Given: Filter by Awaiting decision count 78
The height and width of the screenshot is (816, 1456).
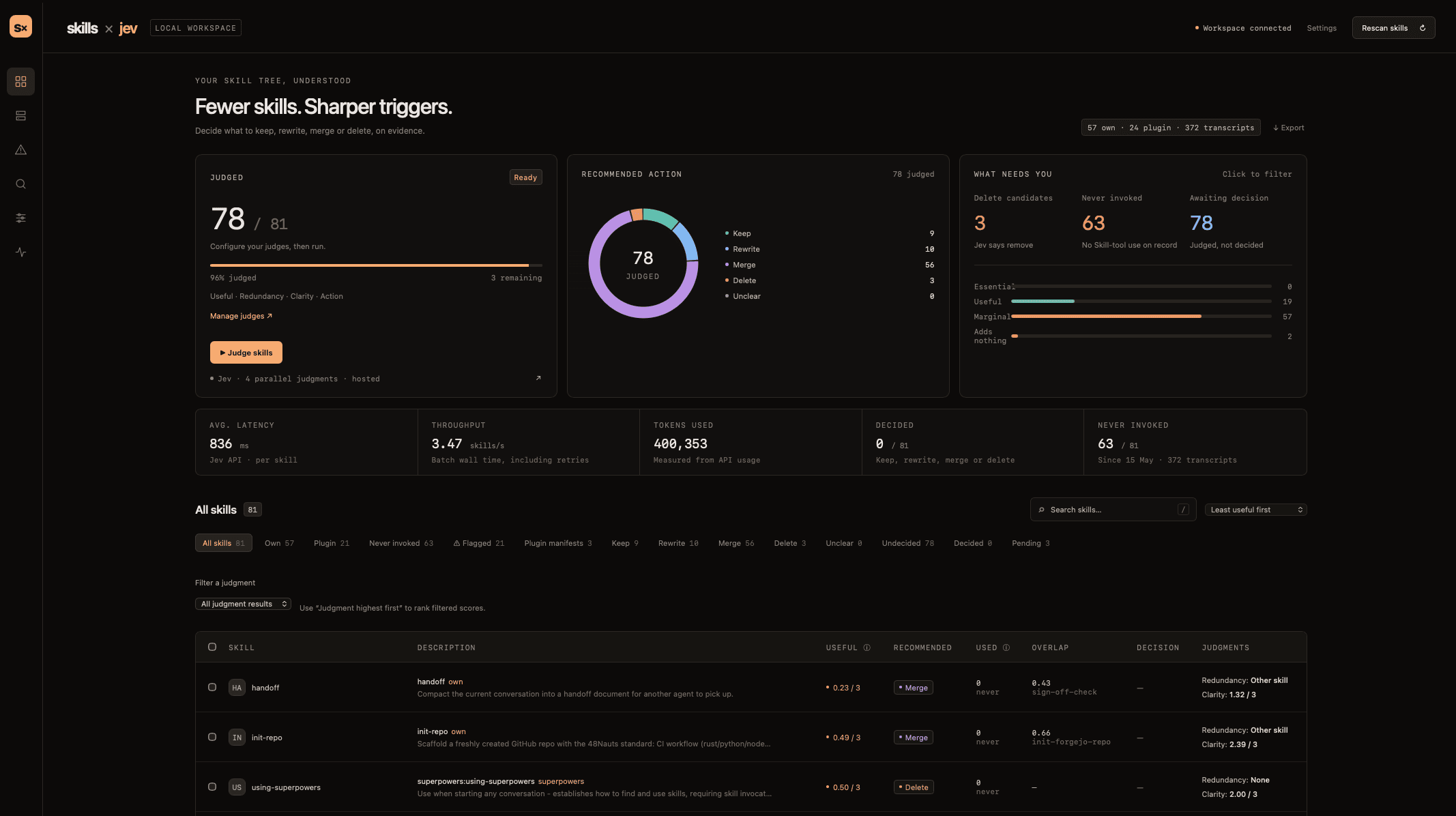Looking at the screenshot, I should pos(1202,223).
